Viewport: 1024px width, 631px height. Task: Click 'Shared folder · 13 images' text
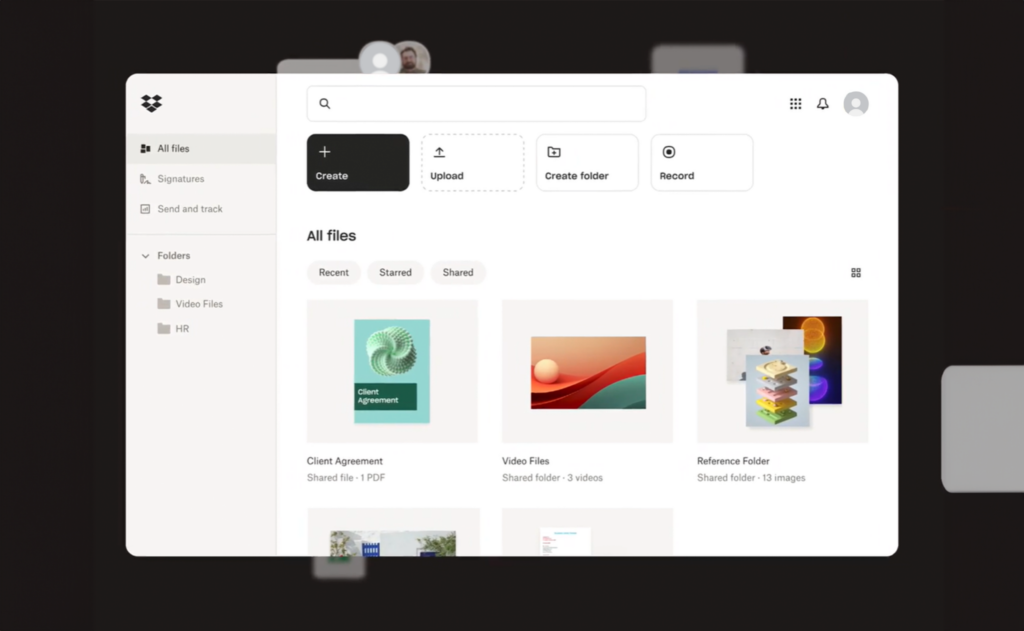coord(751,477)
